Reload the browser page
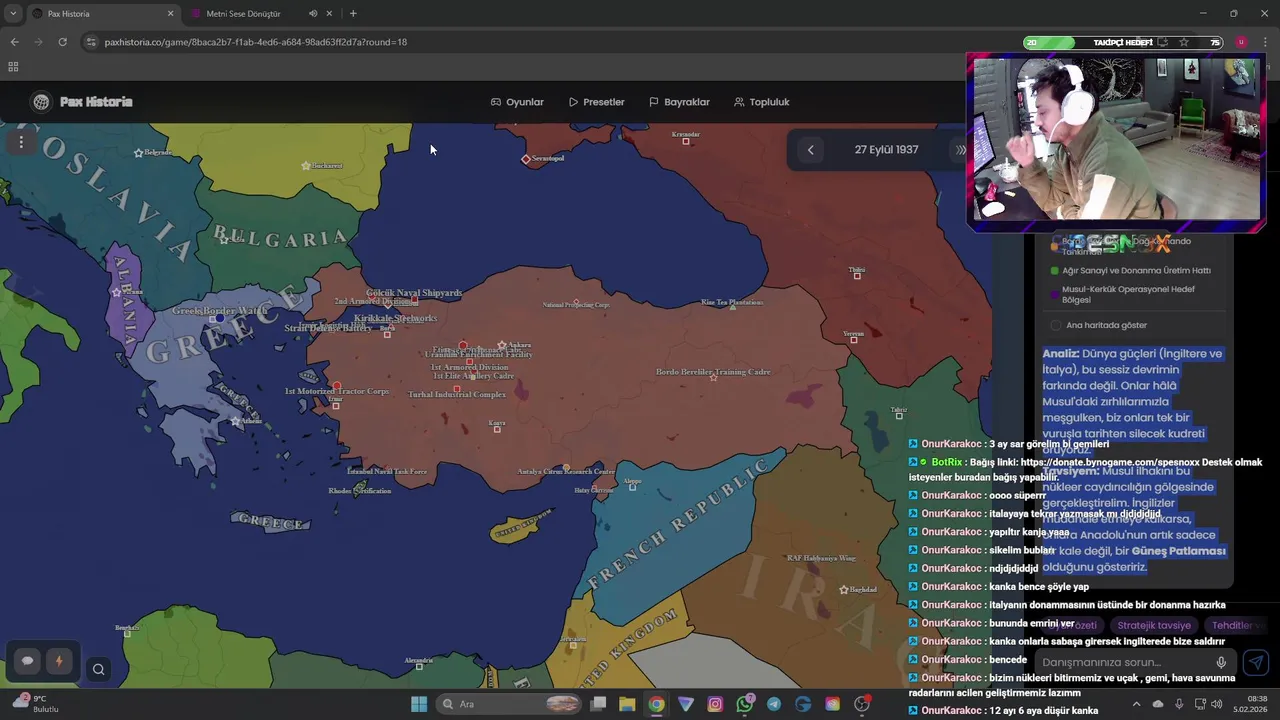Viewport: 1280px width, 720px height. point(62,42)
